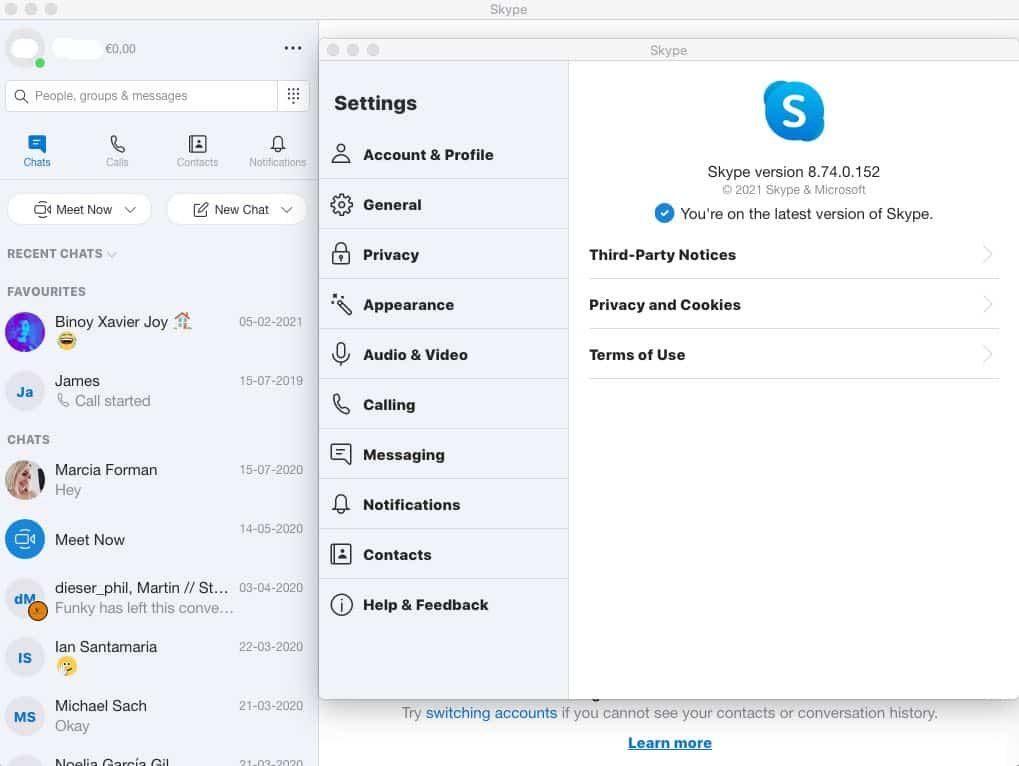Click the Contacts icon in Settings list
Image resolution: width=1019 pixels, height=766 pixels.
[x=341, y=554]
